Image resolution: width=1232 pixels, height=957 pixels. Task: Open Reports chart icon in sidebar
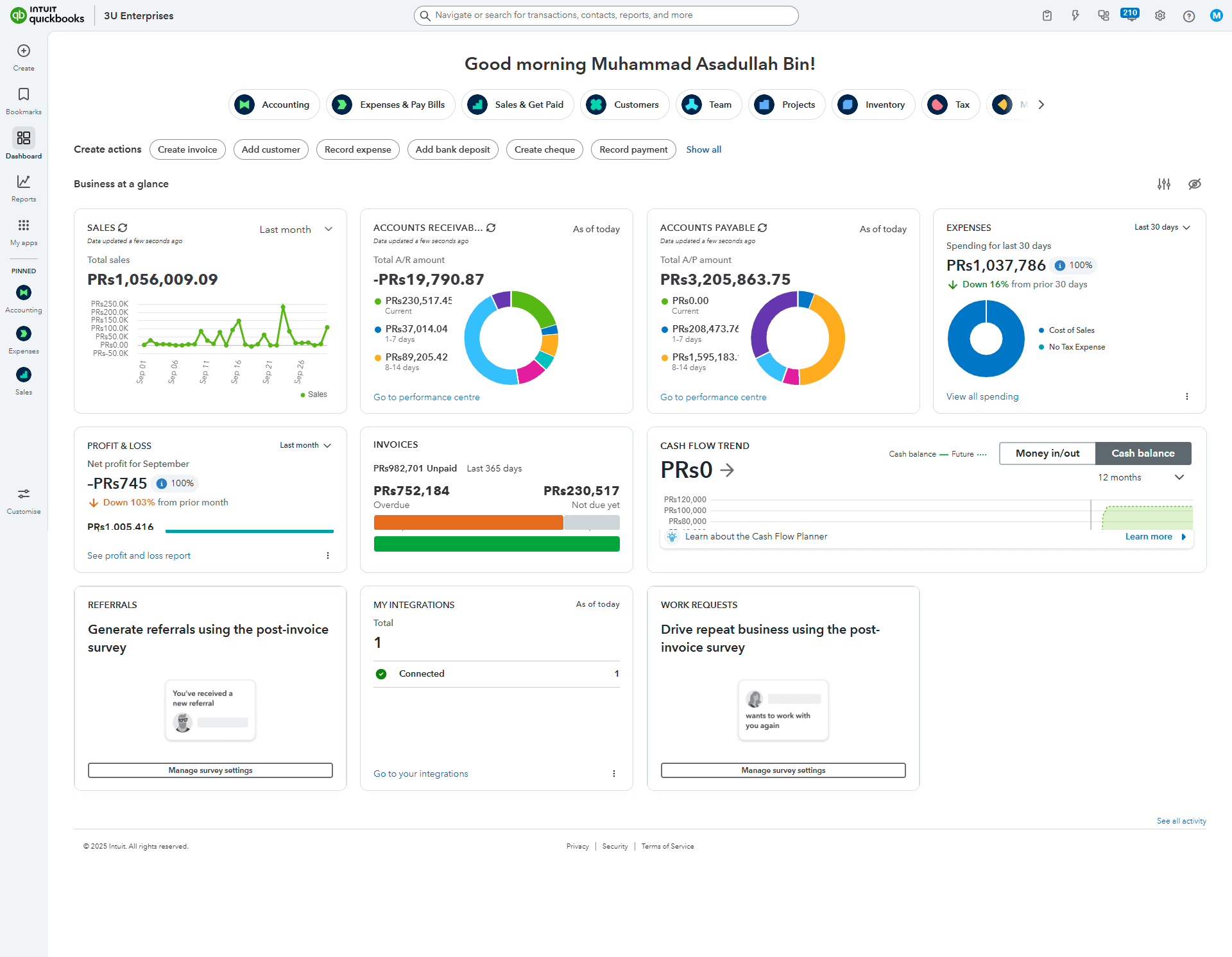pyautogui.click(x=24, y=182)
